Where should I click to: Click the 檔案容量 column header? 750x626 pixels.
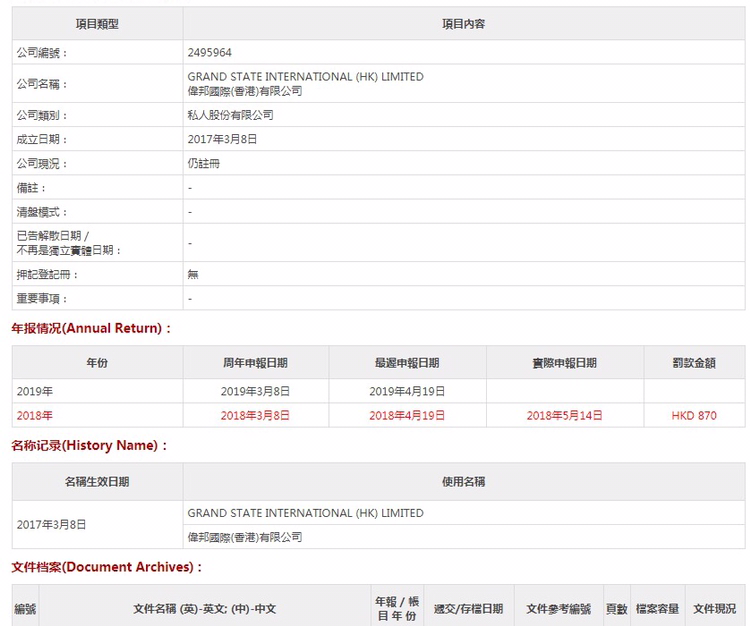click(x=657, y=609)
